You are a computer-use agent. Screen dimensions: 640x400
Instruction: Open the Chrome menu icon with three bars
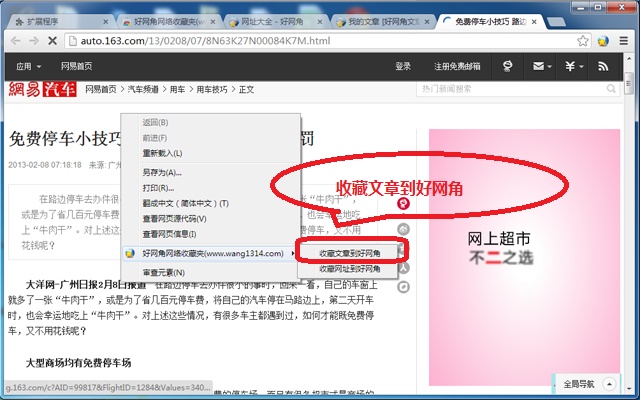(623, 41)
